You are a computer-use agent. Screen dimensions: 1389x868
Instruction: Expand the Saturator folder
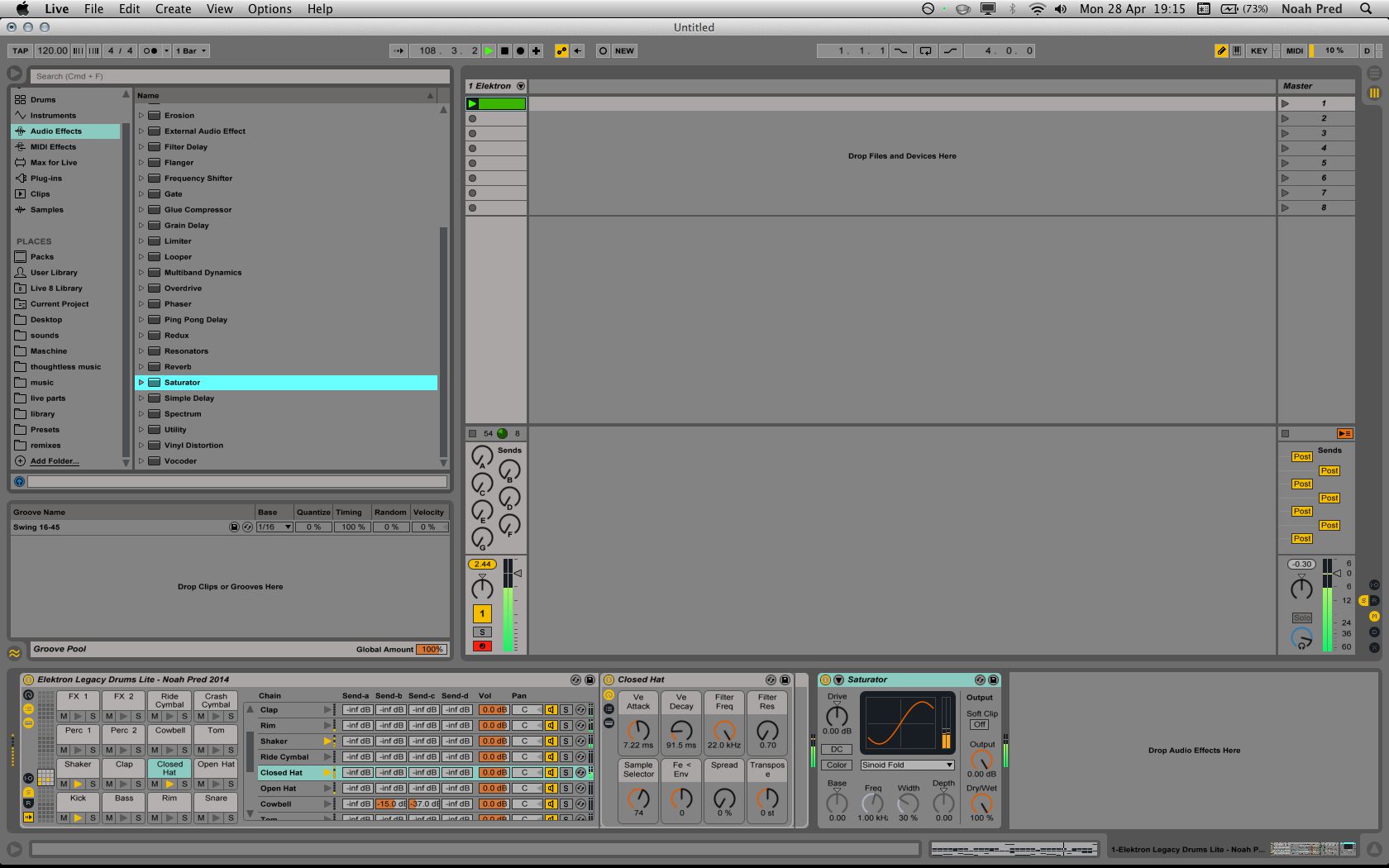[141, 383]
